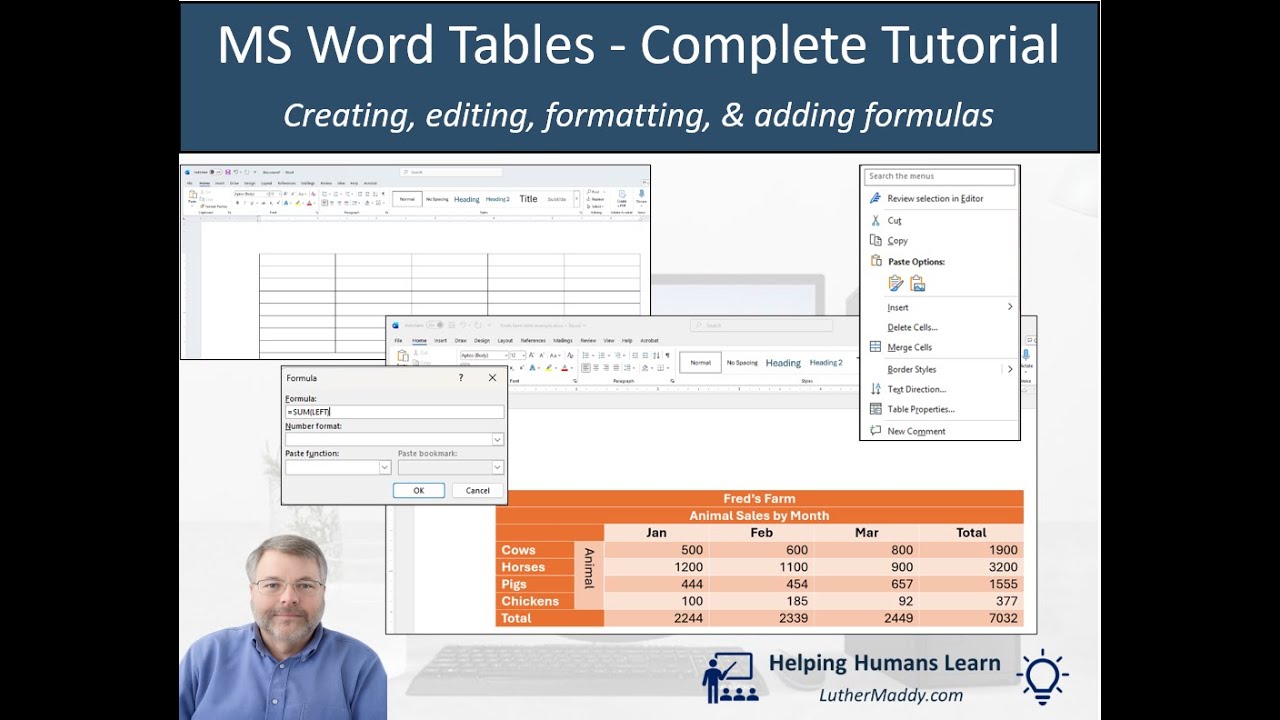This screenshot has width=1280, height=720.
Task: Click the Paste as Picture icon
Action: pos(918,284)
